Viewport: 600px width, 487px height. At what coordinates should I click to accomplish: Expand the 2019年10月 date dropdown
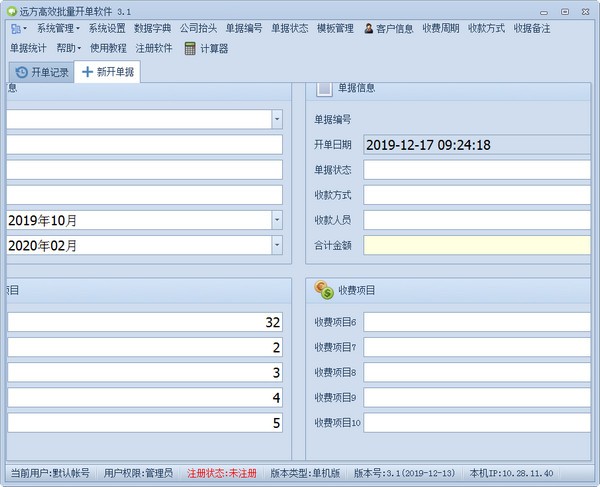pos(277,220)
